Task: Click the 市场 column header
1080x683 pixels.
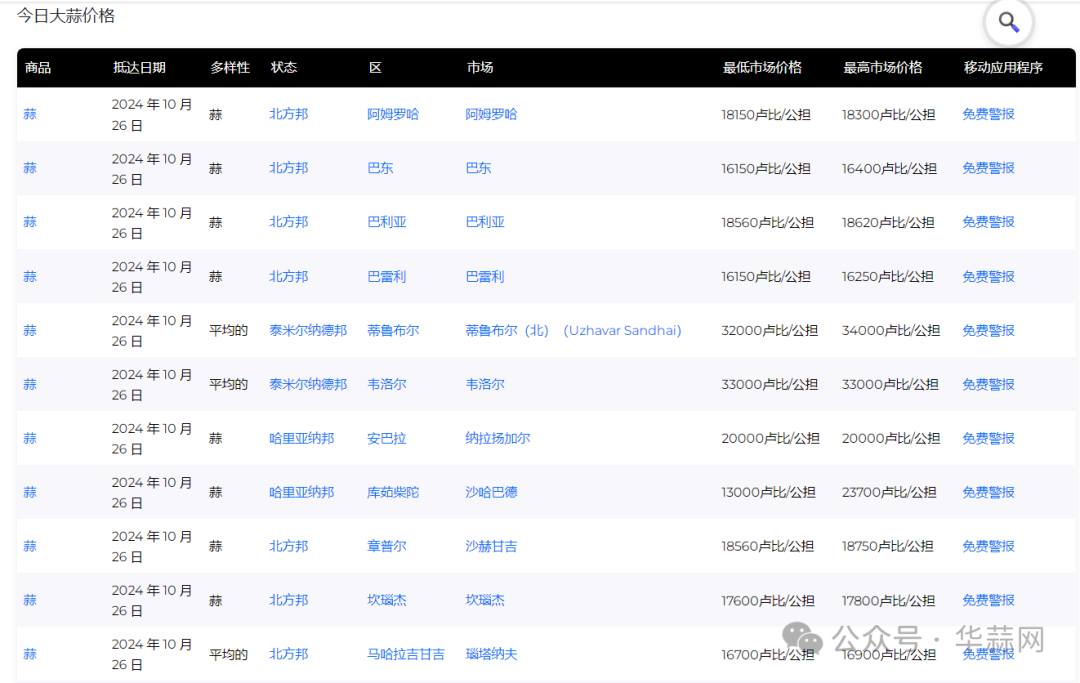Action: pyautogui.click(x=480, y=67)
